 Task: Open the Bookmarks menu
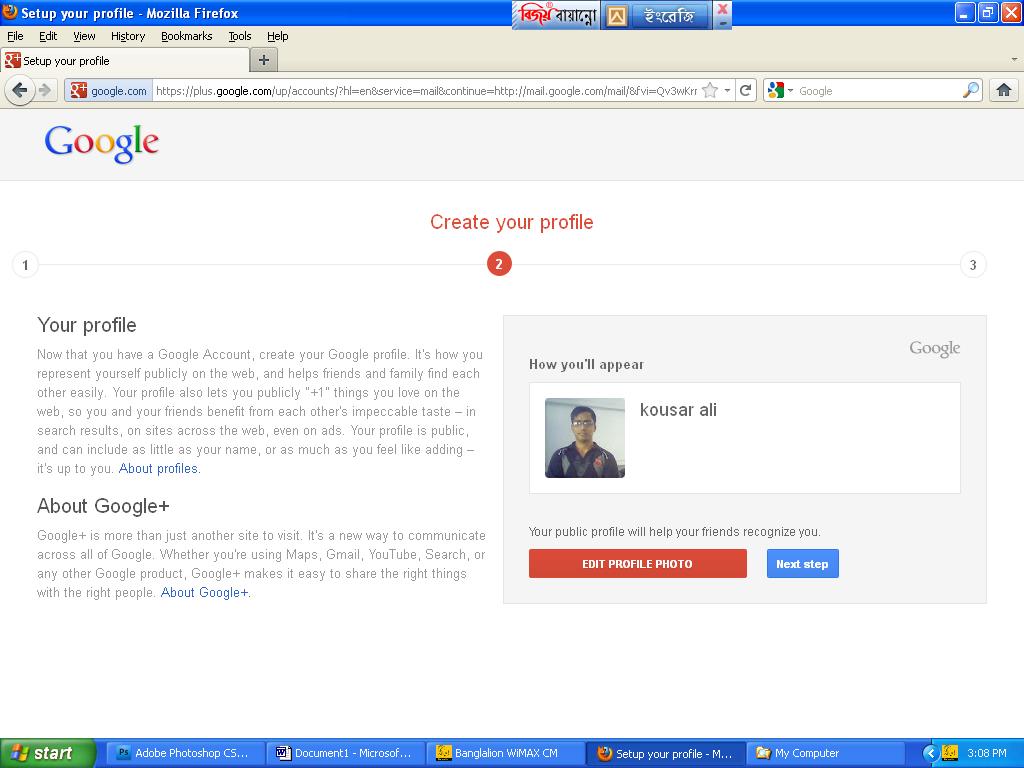point(186,36)
